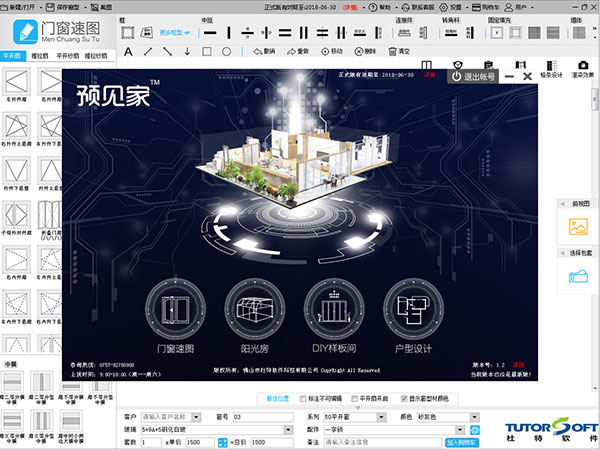Open the 新建/打开 menu in title bar
The height and width of the screenshot is (450, 600).
[x=20, y=7]
